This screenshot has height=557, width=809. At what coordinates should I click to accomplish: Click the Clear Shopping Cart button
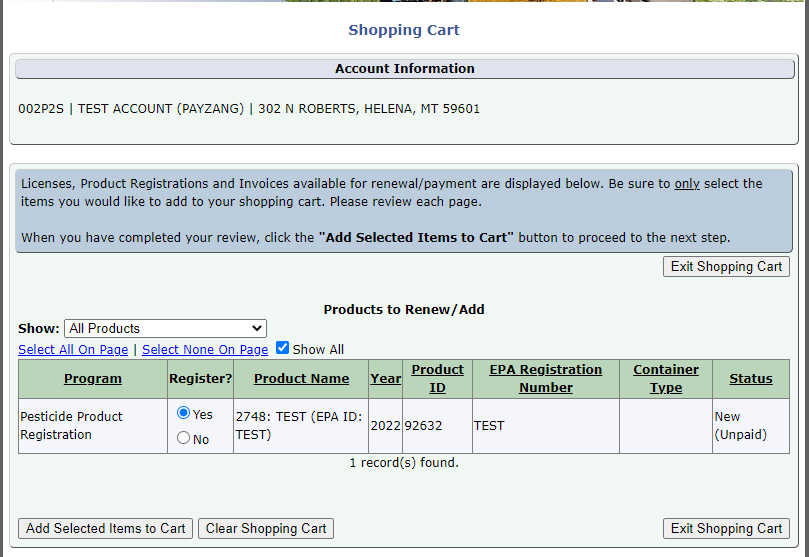[266, 528]
